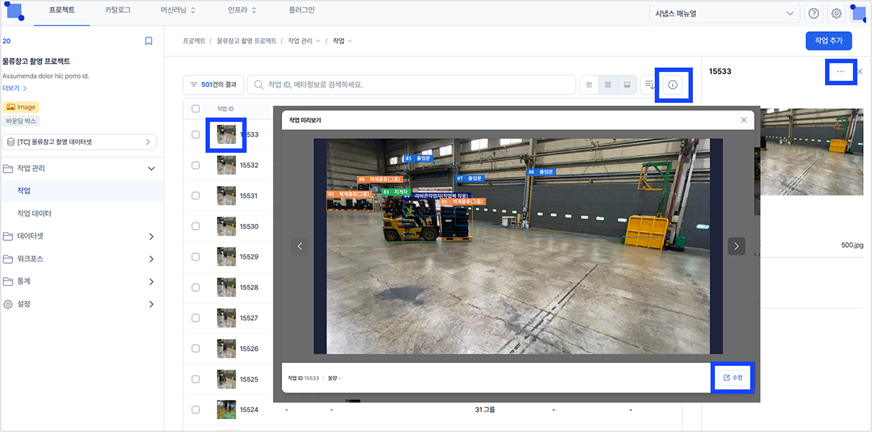The image size is (872, 432).
Task: Click the 작업 추가 button
Action: 829,41
